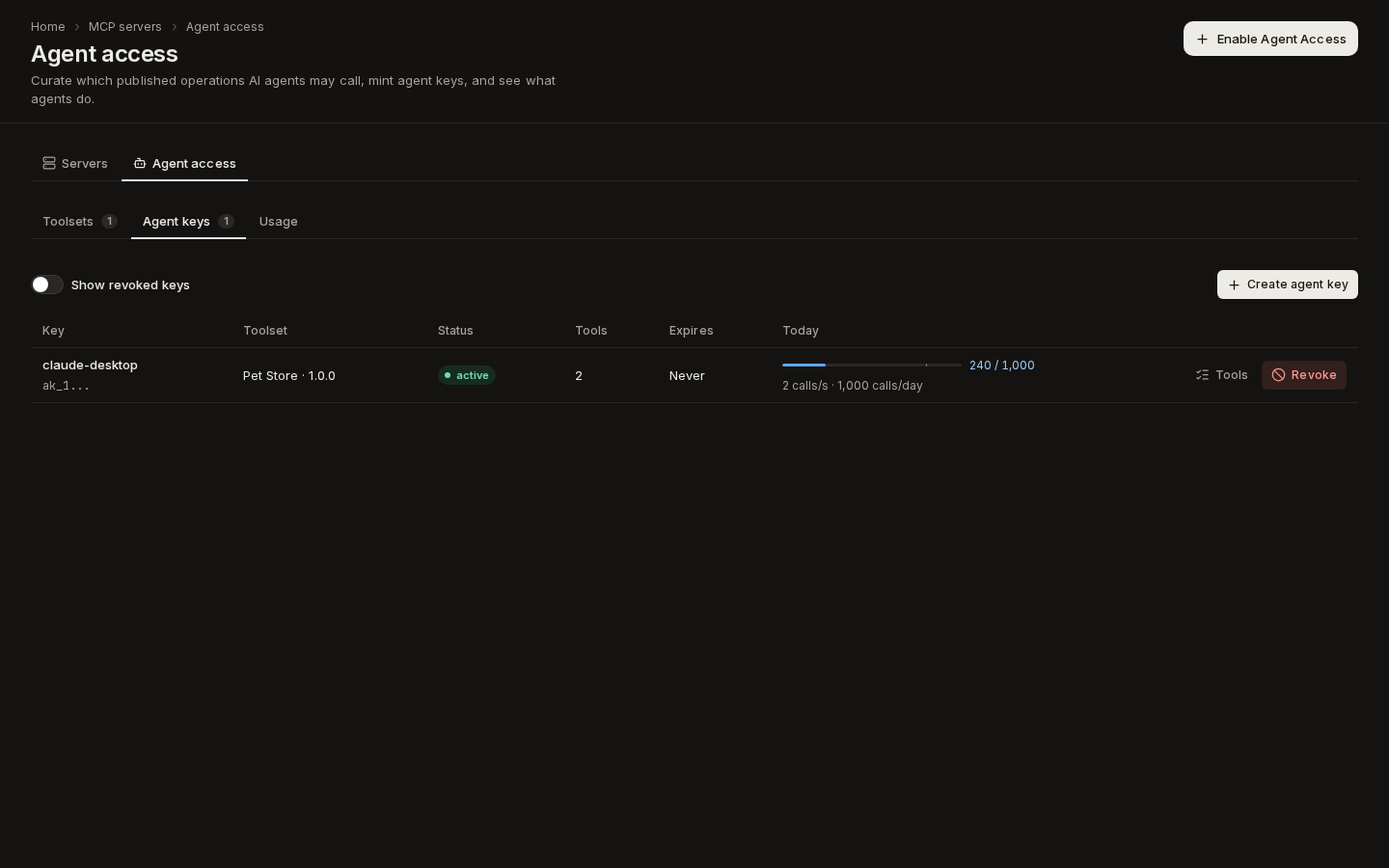Click the Key column header
1389x868 pixels.
(53, 330)
